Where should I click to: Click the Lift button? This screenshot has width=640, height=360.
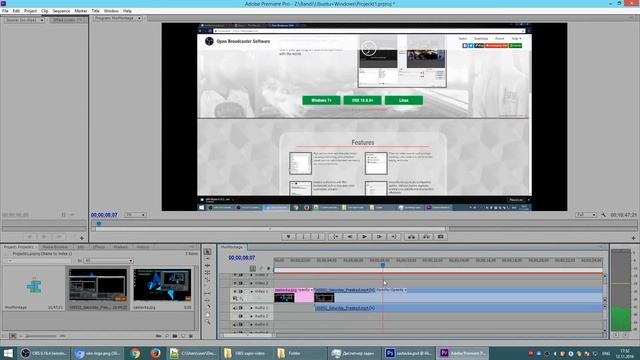click(x=411, y=237)
